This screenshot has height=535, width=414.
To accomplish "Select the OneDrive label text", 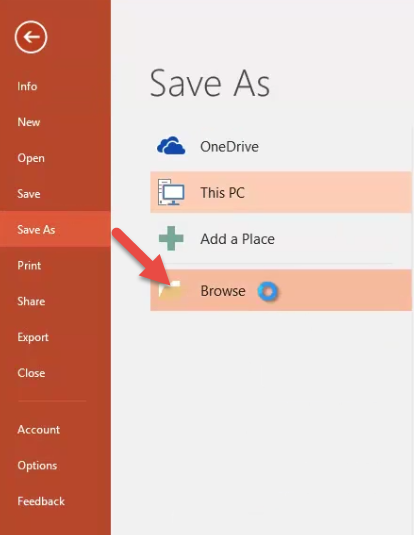I will click(x=229, y=147).
